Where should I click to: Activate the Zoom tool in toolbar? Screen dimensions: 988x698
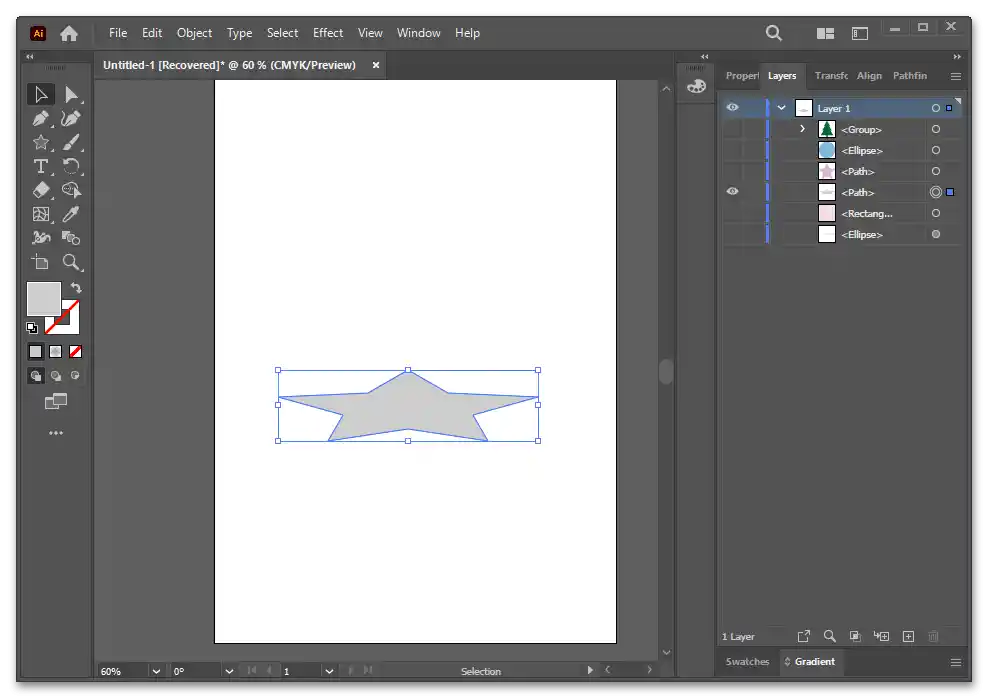pyautogui.click(x=71, y=262)
